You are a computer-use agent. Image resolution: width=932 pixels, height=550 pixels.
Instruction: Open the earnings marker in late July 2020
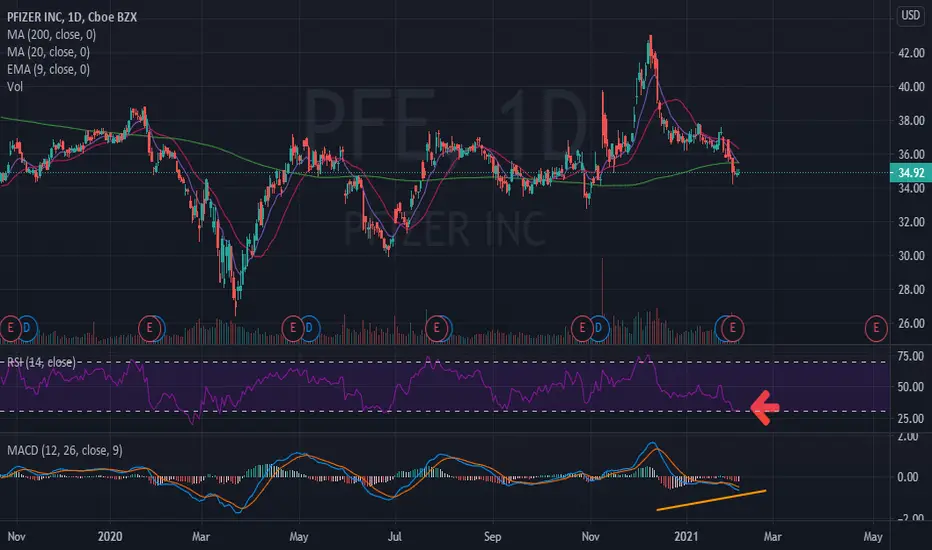(437, 328)
